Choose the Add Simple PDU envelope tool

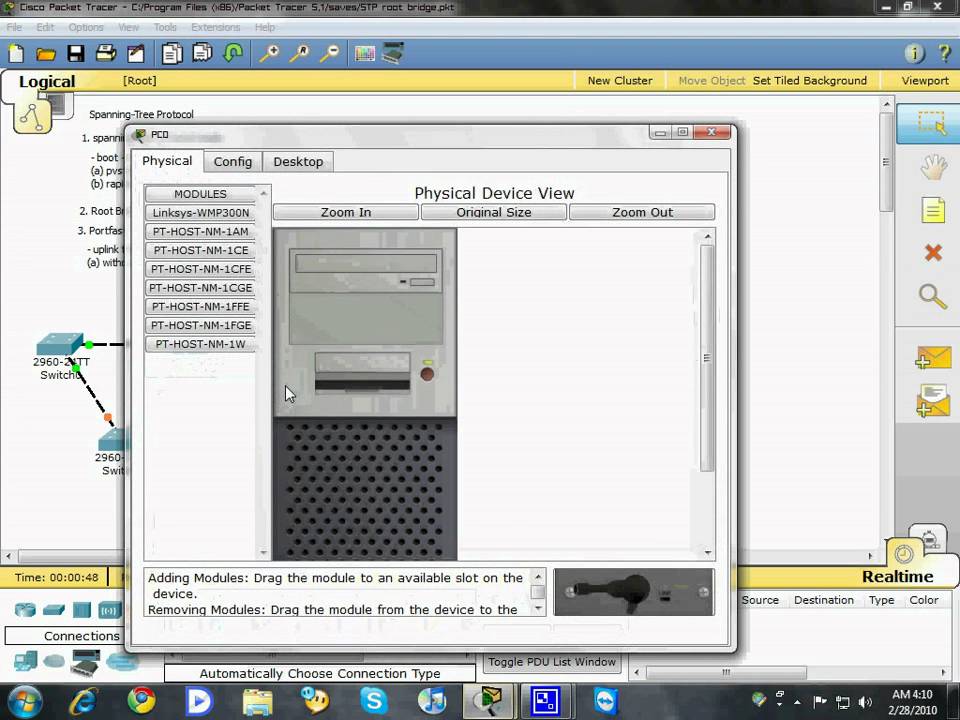(933, 358)
